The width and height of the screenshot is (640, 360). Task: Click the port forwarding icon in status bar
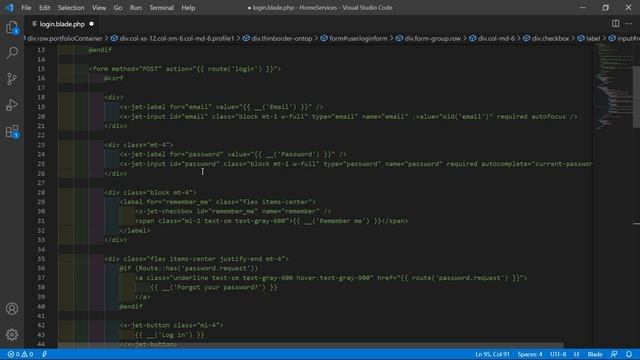(x=44, y=354)
